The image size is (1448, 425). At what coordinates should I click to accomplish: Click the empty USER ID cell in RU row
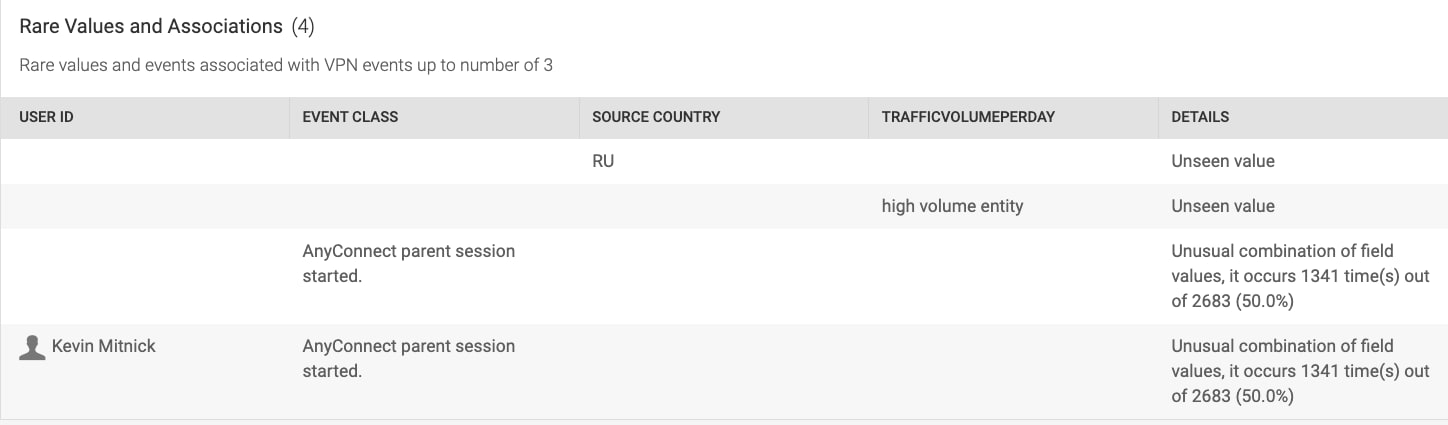[145, 160]
